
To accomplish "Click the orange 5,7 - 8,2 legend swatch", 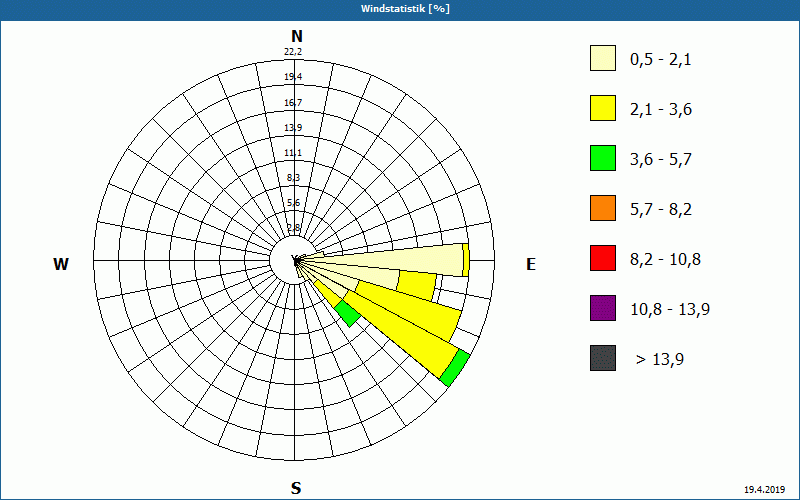I will [603, 208].
